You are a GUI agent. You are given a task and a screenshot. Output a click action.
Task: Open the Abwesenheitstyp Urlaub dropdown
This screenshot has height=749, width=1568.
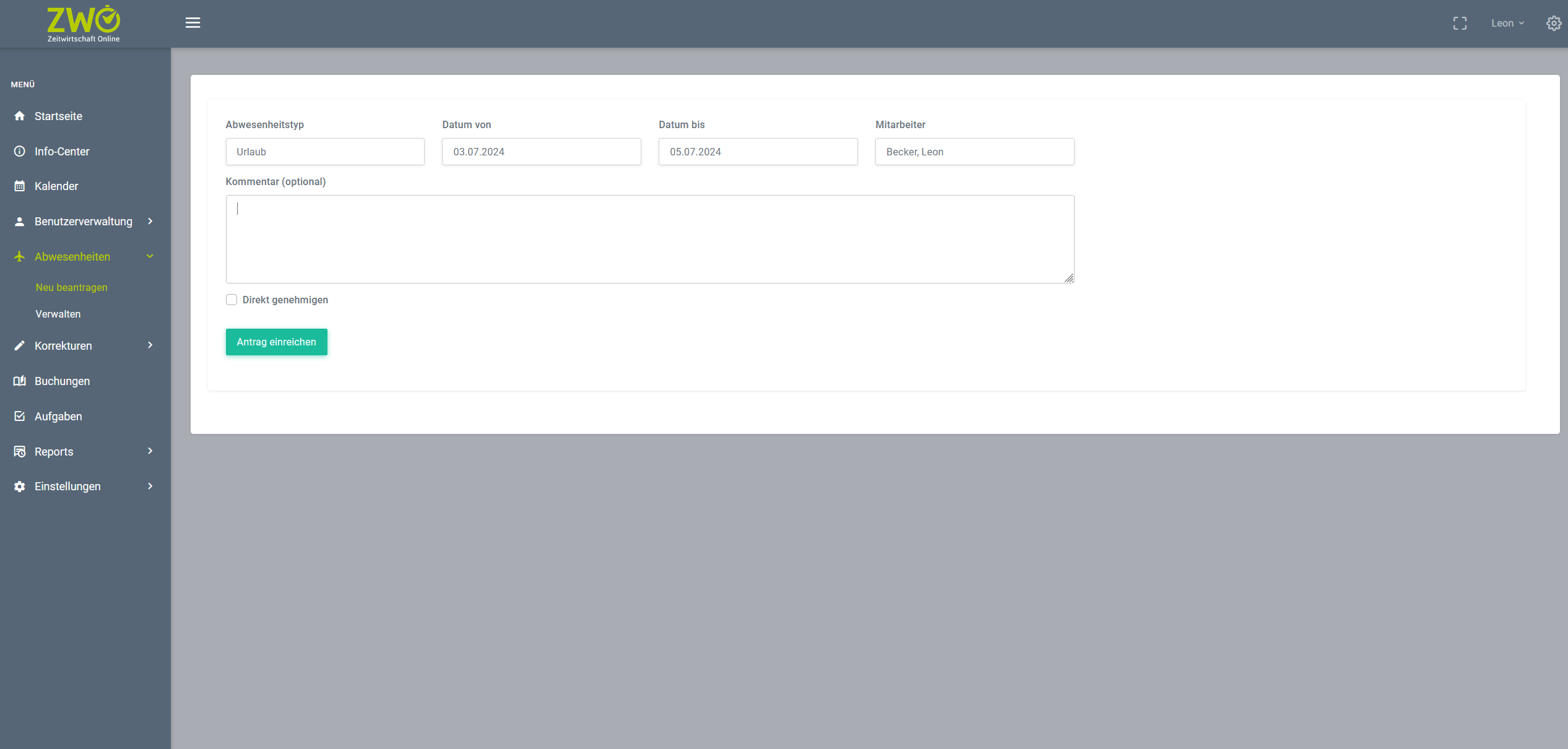coord(325,152)
